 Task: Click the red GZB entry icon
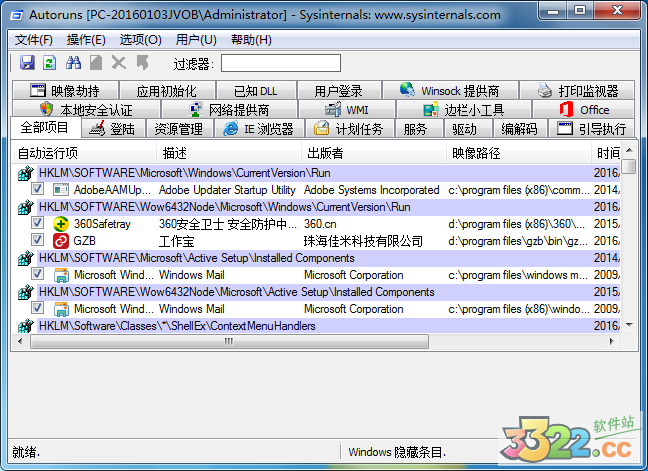(61, 241)
